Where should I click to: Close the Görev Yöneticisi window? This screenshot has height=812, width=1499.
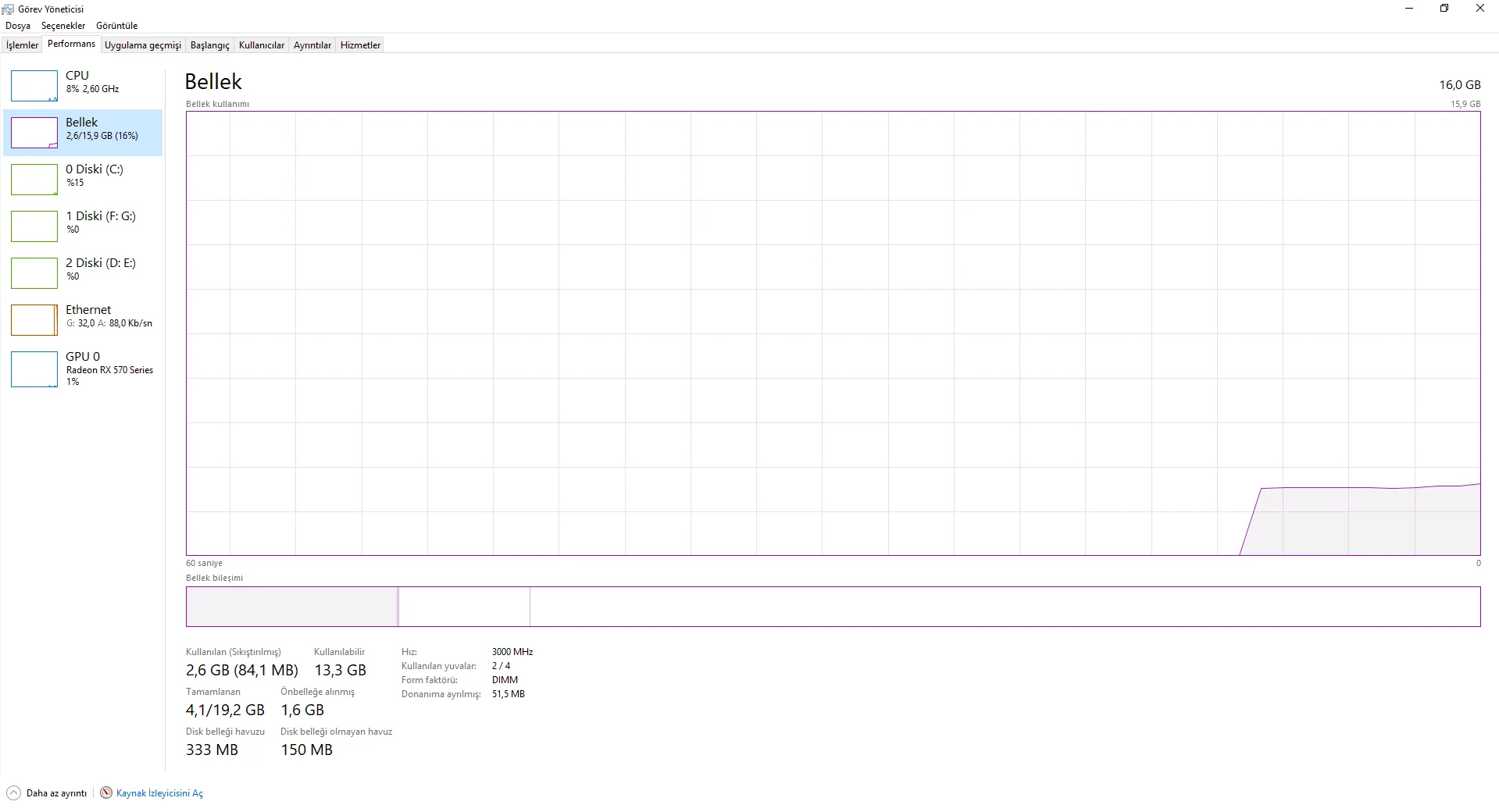(1480, 9)
